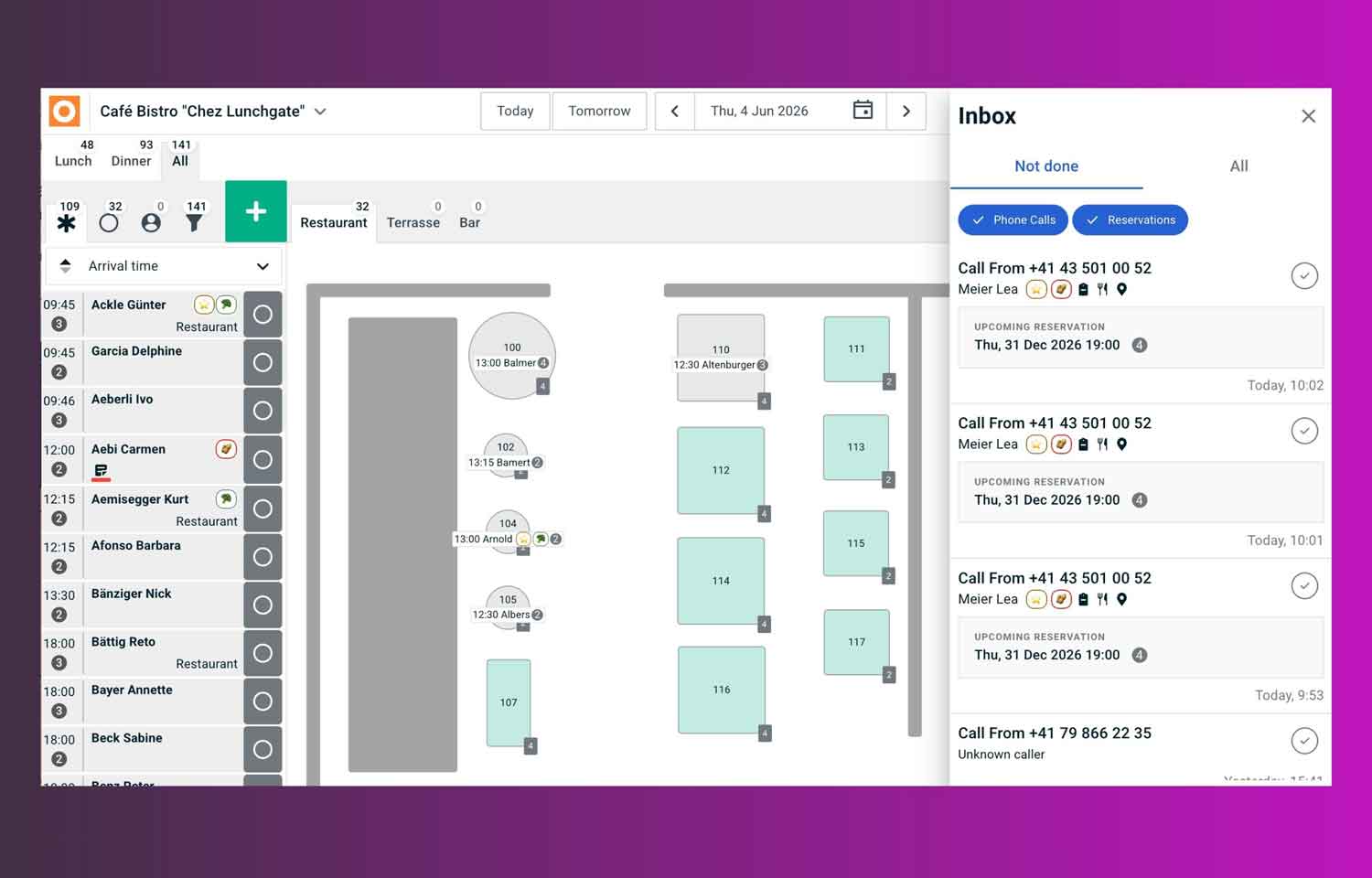
Task: Expand the Café Bistro restaurant selector
Action: [321, 112]
